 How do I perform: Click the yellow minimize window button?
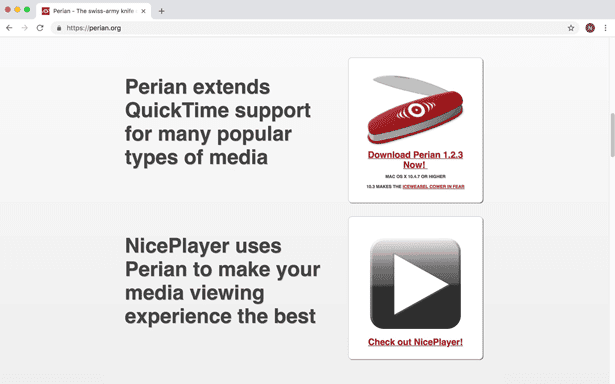pyautogui.click(x=17, y=9)
